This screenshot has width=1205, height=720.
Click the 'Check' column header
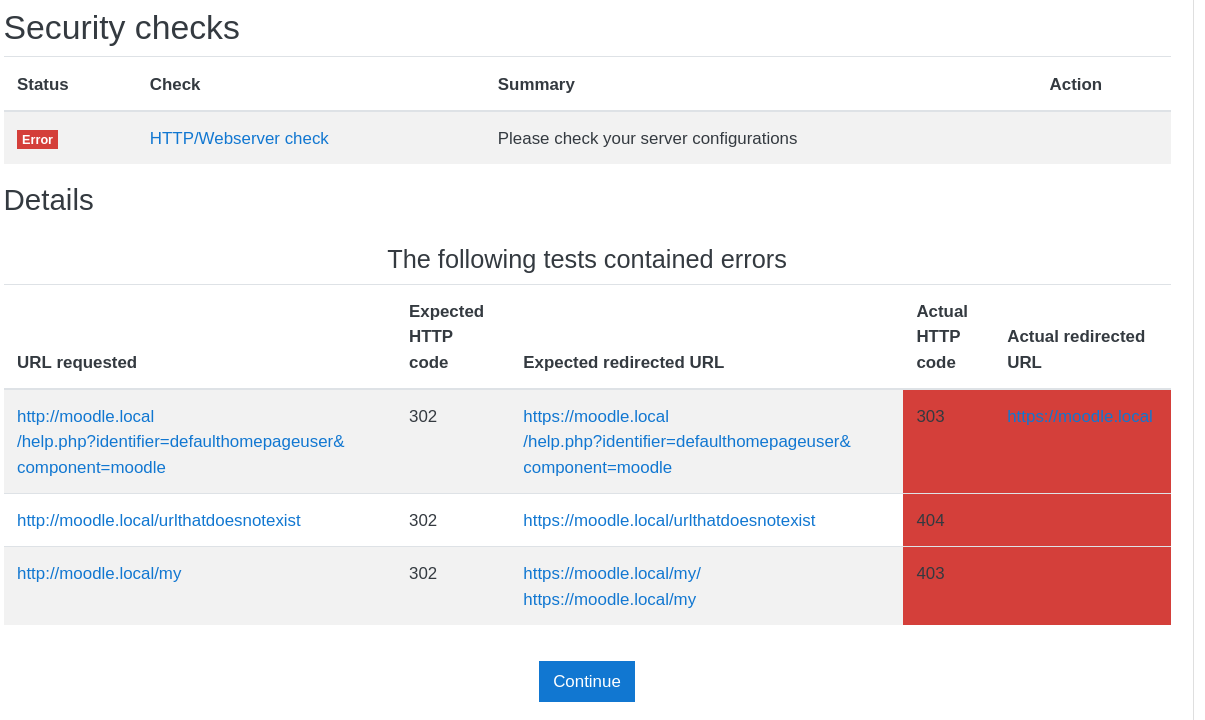click(x=175, y=84)
